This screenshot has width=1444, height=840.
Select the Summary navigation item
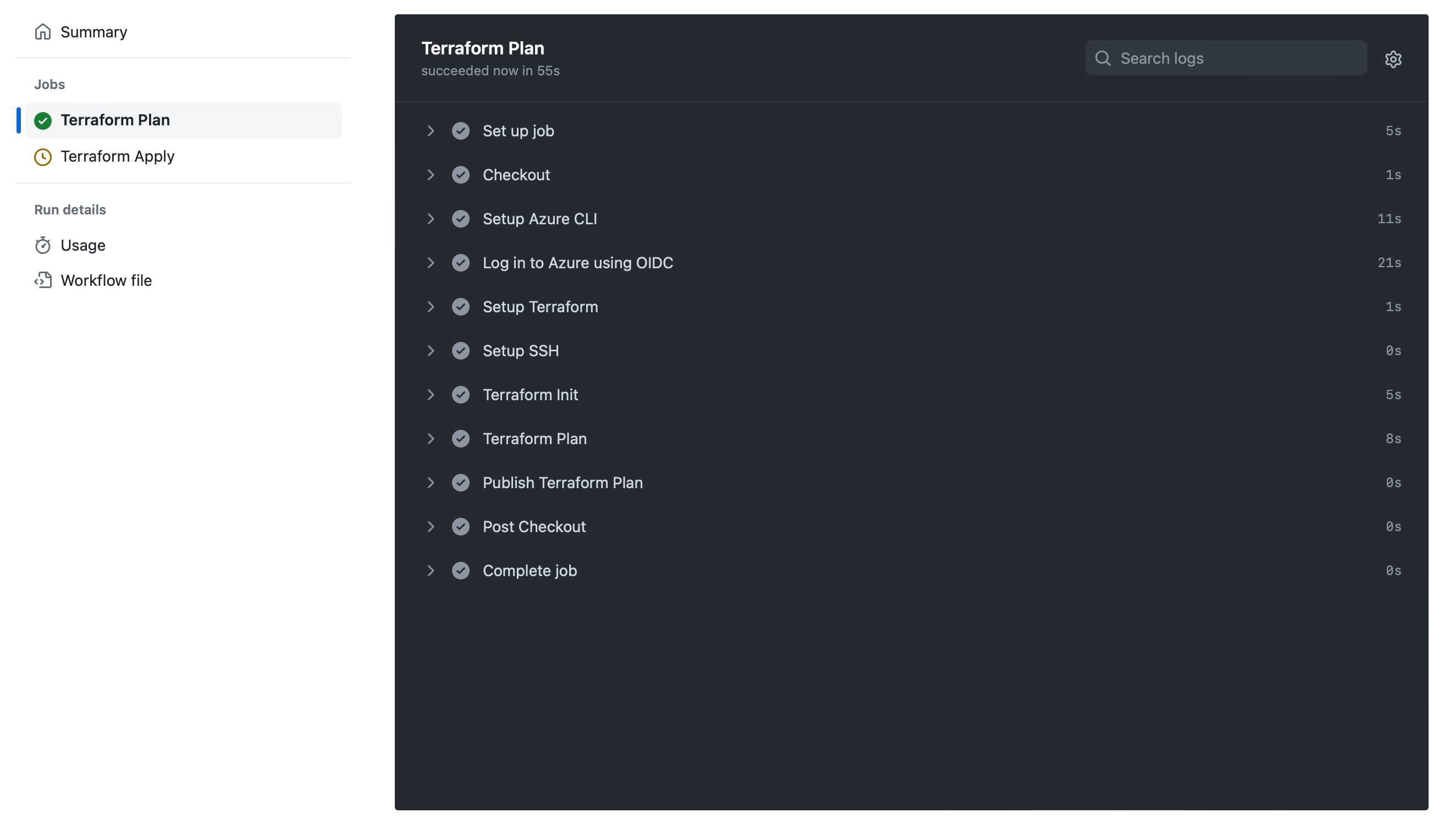(x=93, y=31)
